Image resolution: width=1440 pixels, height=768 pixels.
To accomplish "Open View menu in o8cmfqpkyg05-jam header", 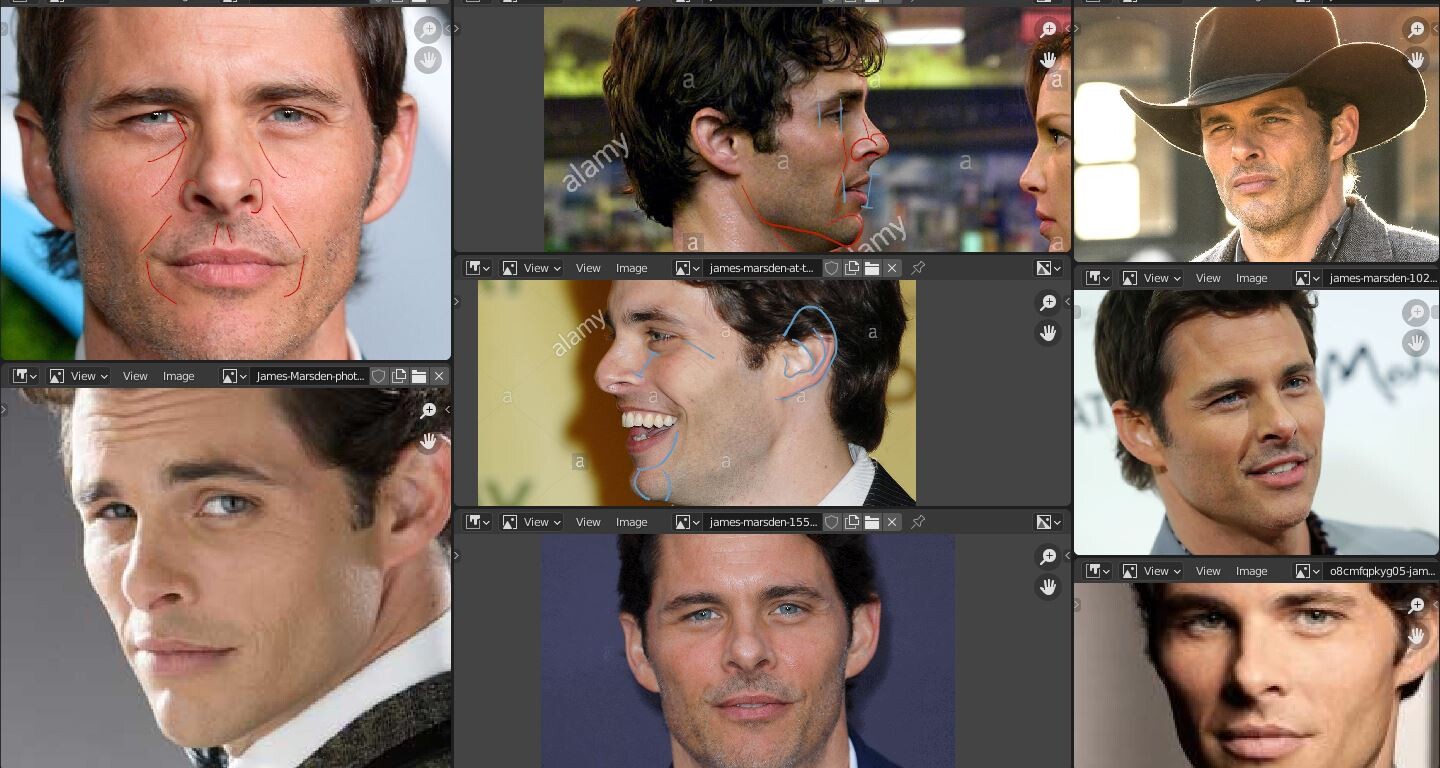I will [x=1208, y=571].
